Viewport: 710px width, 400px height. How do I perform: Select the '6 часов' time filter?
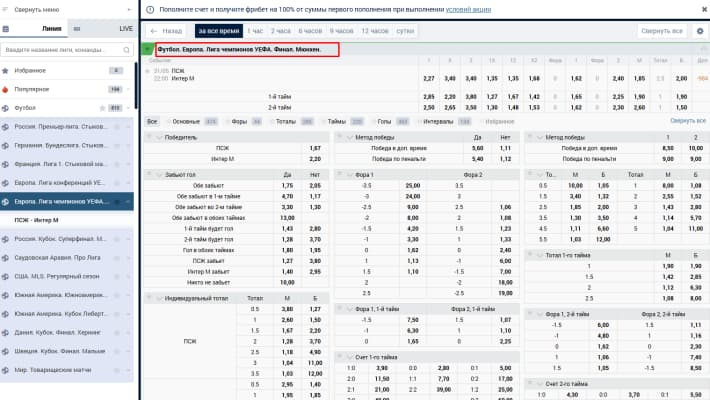point(310,31)
